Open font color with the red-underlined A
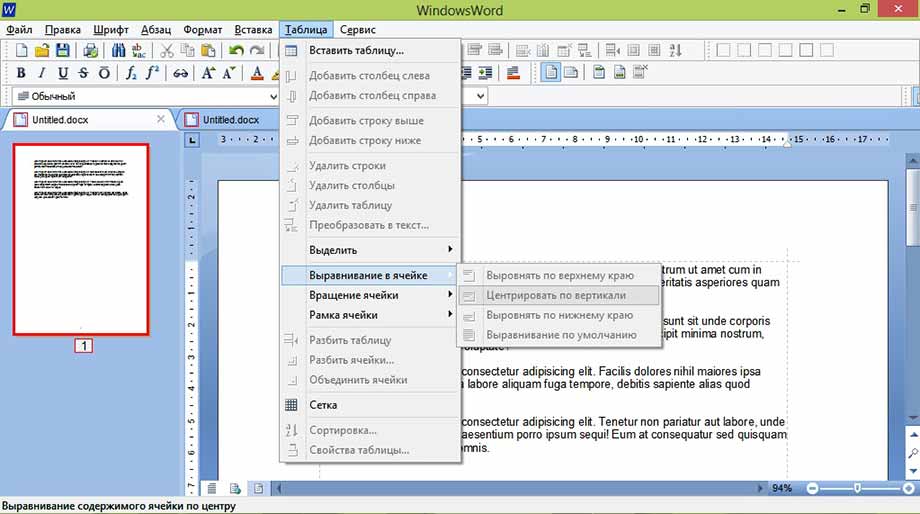 (x=256, y=73)
